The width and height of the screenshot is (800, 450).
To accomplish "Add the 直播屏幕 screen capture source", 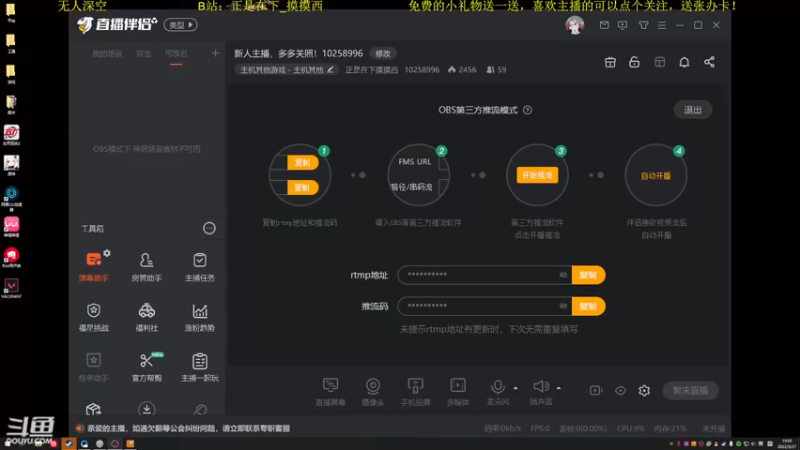I will 330,391.
